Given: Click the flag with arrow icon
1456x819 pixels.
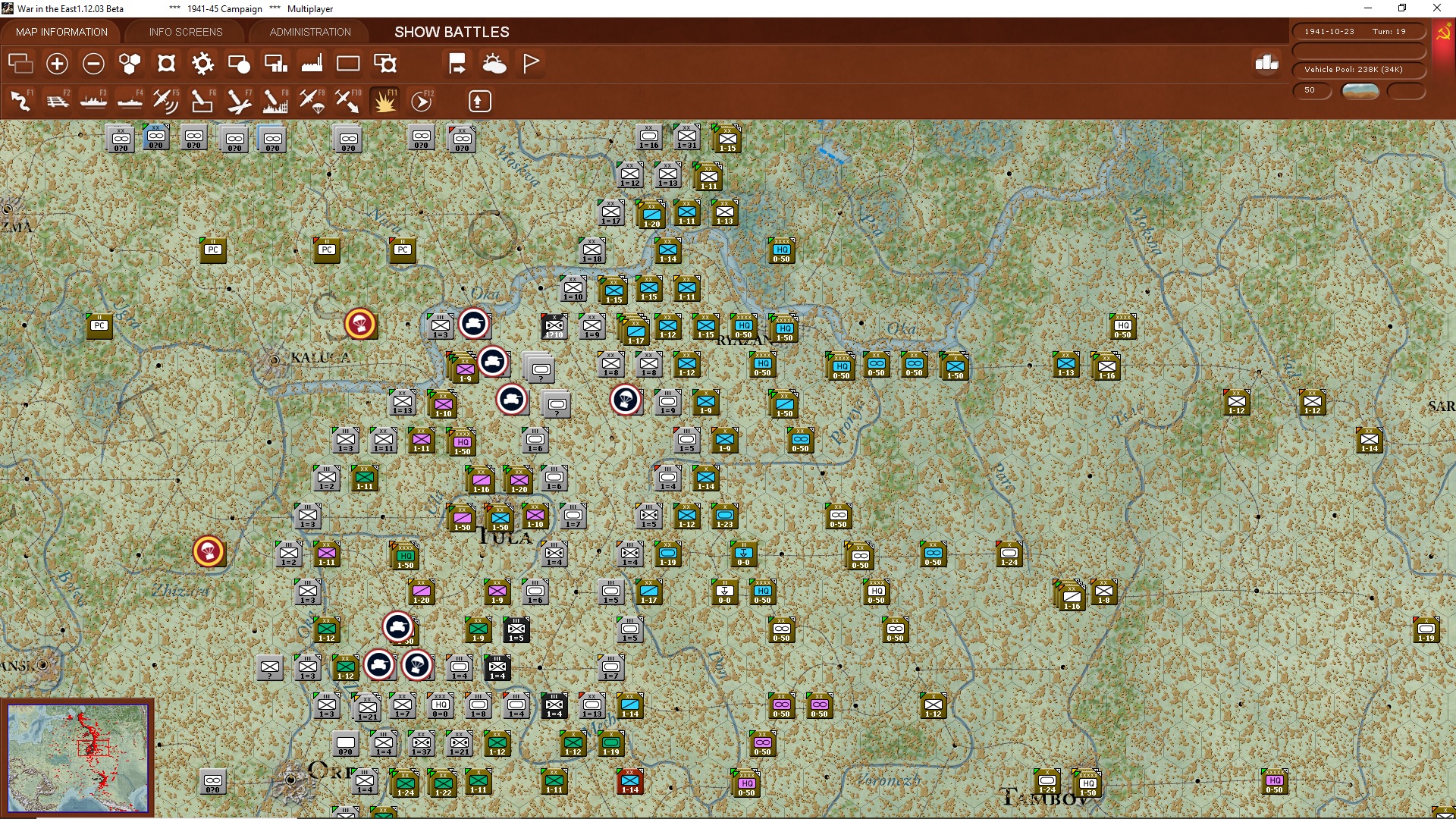Looking at the screenshot, I should pyautogui.click(x=457, y=64).
